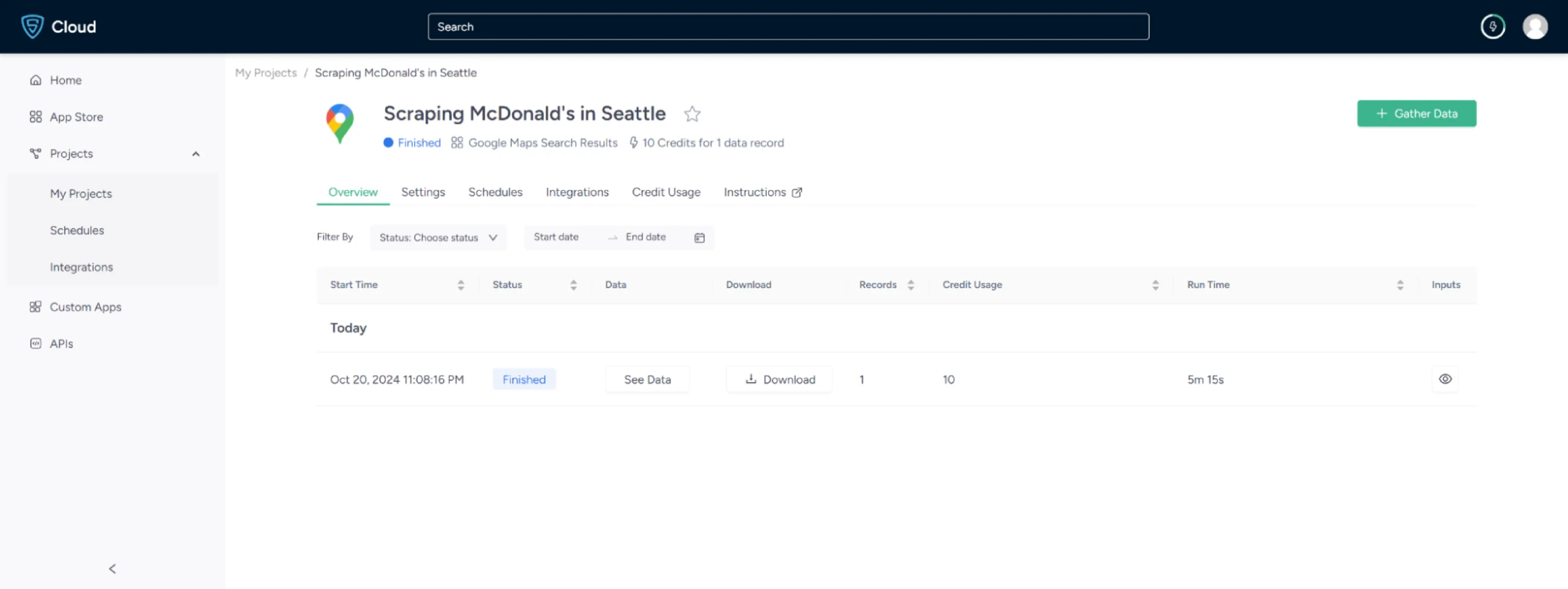Screen dimensions: 1568x589
Task: Open the credits lightning icon
Action: click(x=1493, y=26)
